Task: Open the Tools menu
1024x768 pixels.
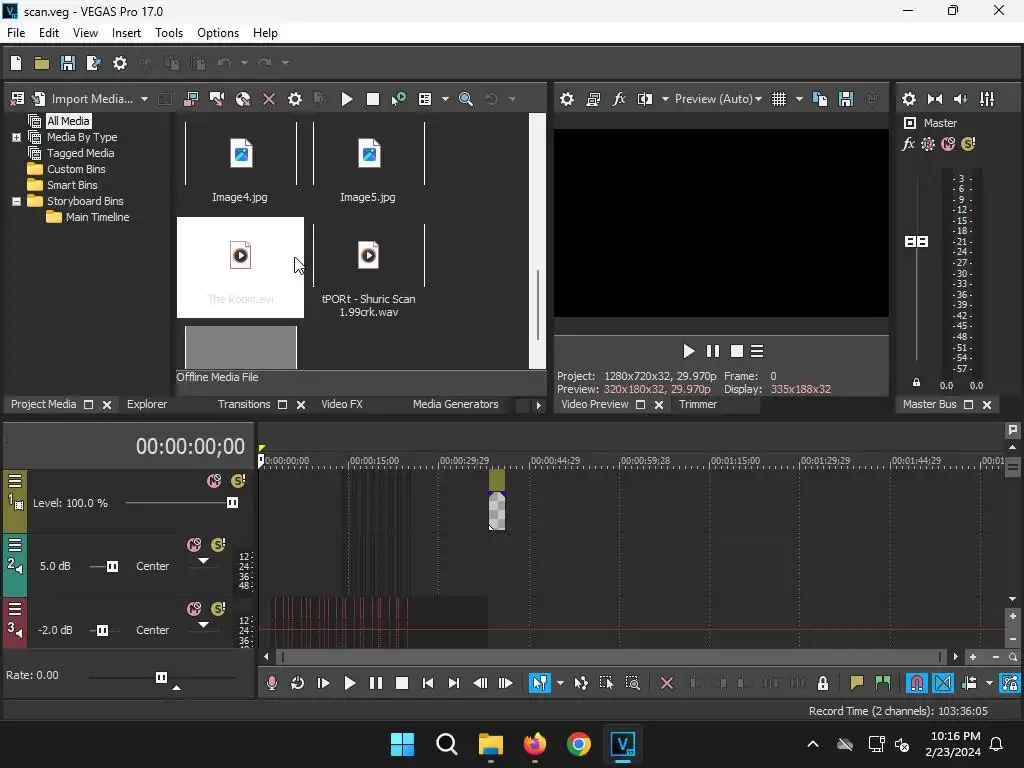Action: (x=168, y=33)
